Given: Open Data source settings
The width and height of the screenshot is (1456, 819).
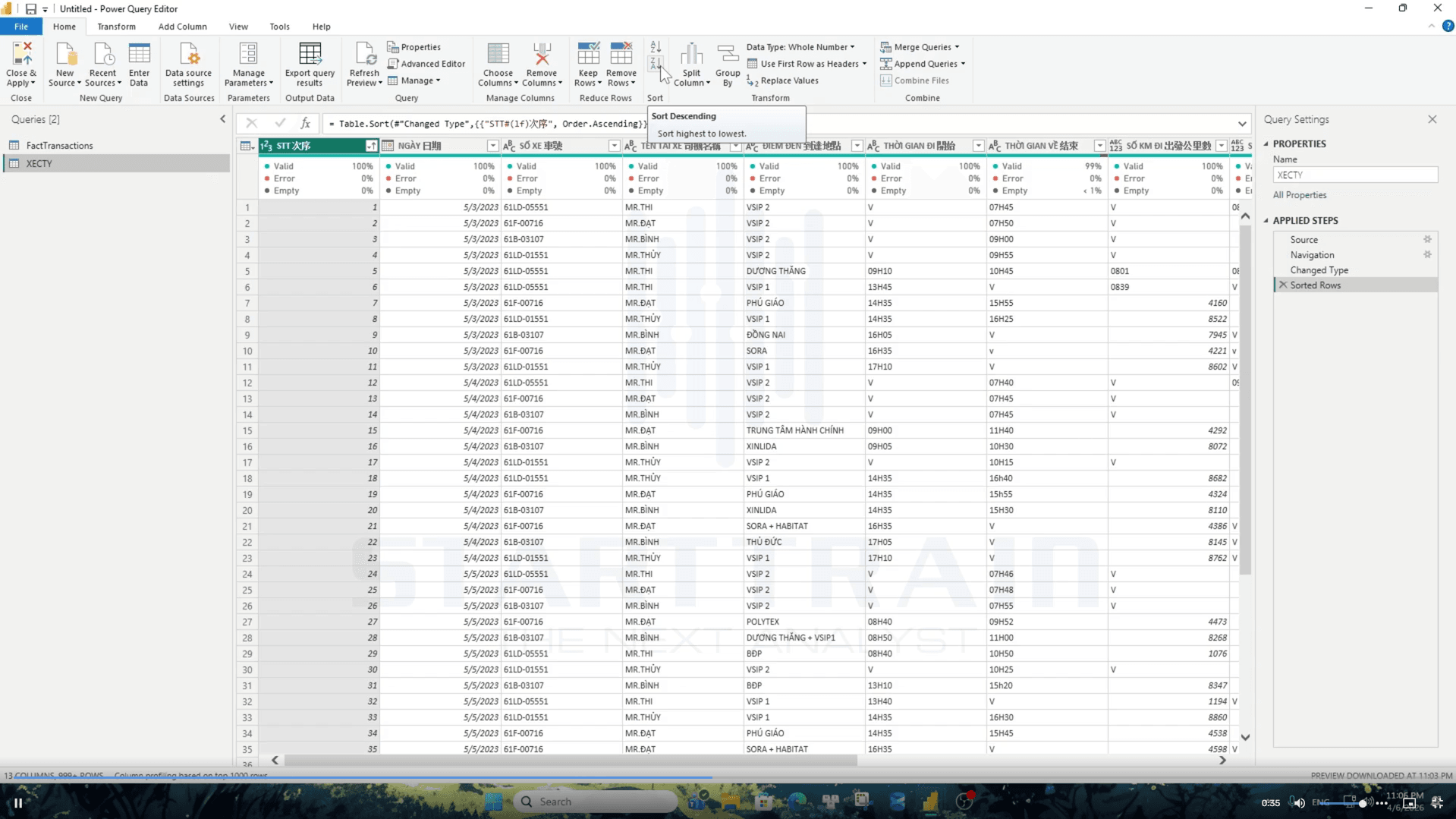Looking at the screenshot, I should (188, 65).
